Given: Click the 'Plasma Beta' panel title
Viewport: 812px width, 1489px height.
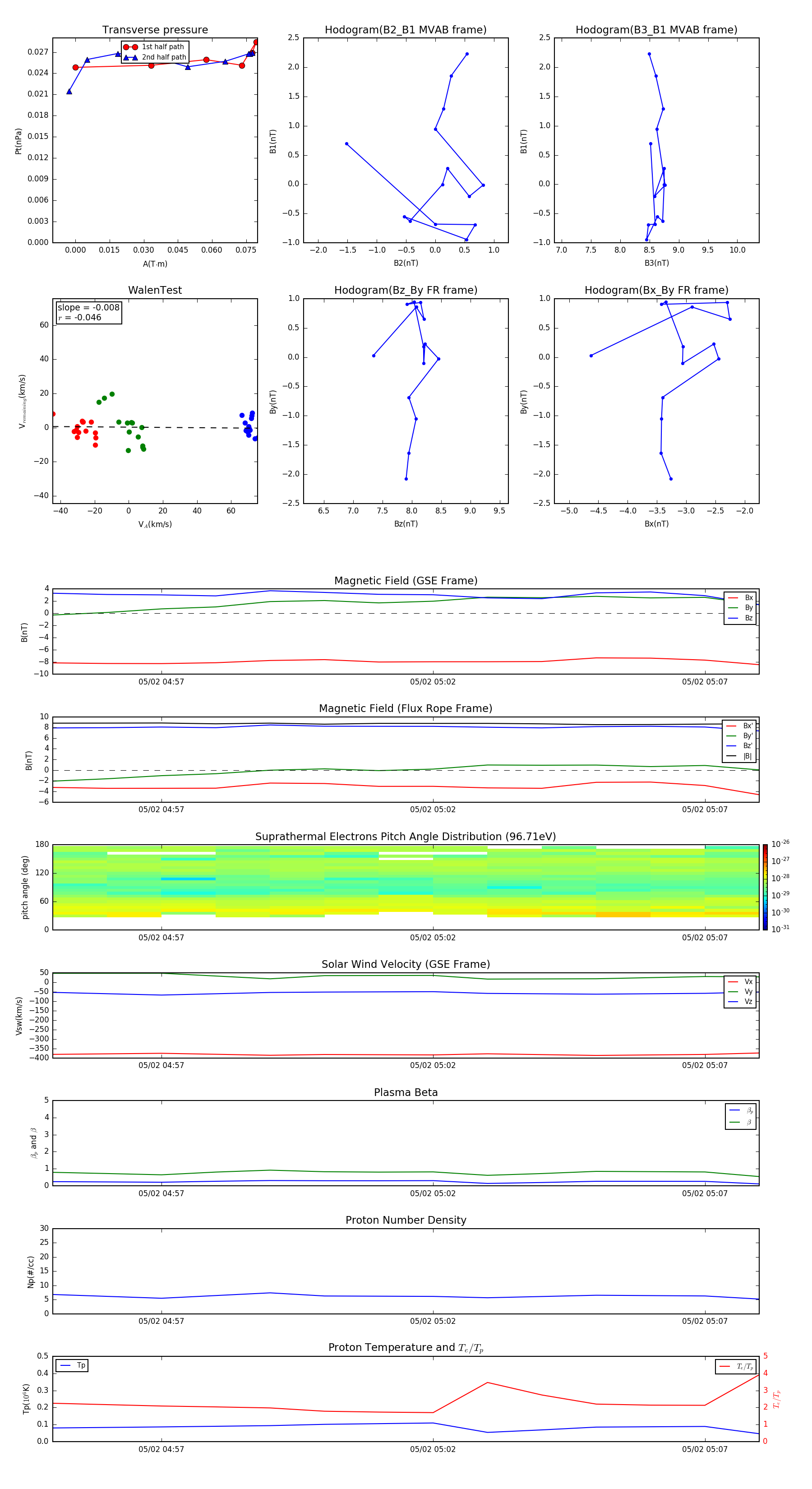Looking at the screenshot, I should (406, 1093).
